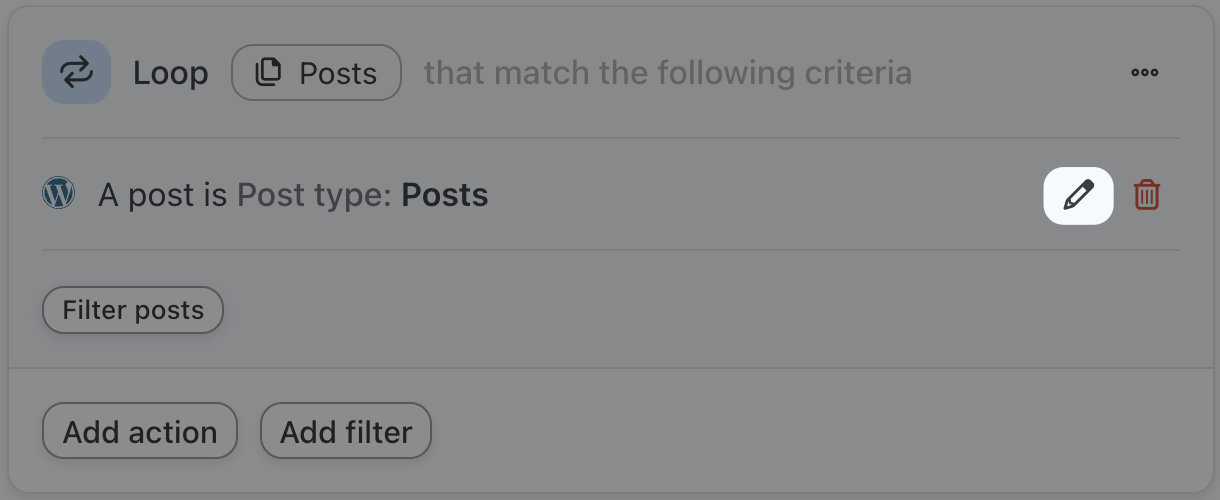
Task: Click the Add action button
Action: point(140,432)
